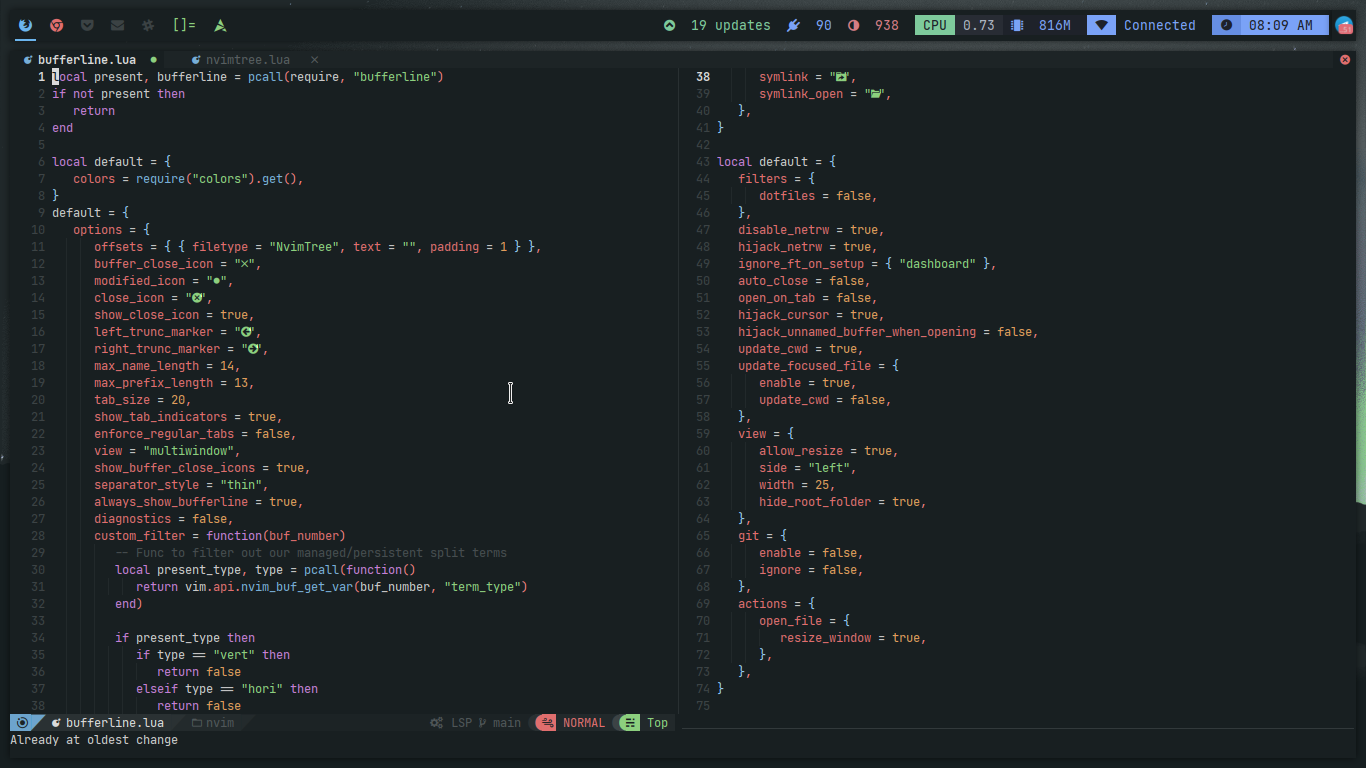
Task: Select the '[]=' launcher icon in the top bar
Action: [x=184, y=25]
